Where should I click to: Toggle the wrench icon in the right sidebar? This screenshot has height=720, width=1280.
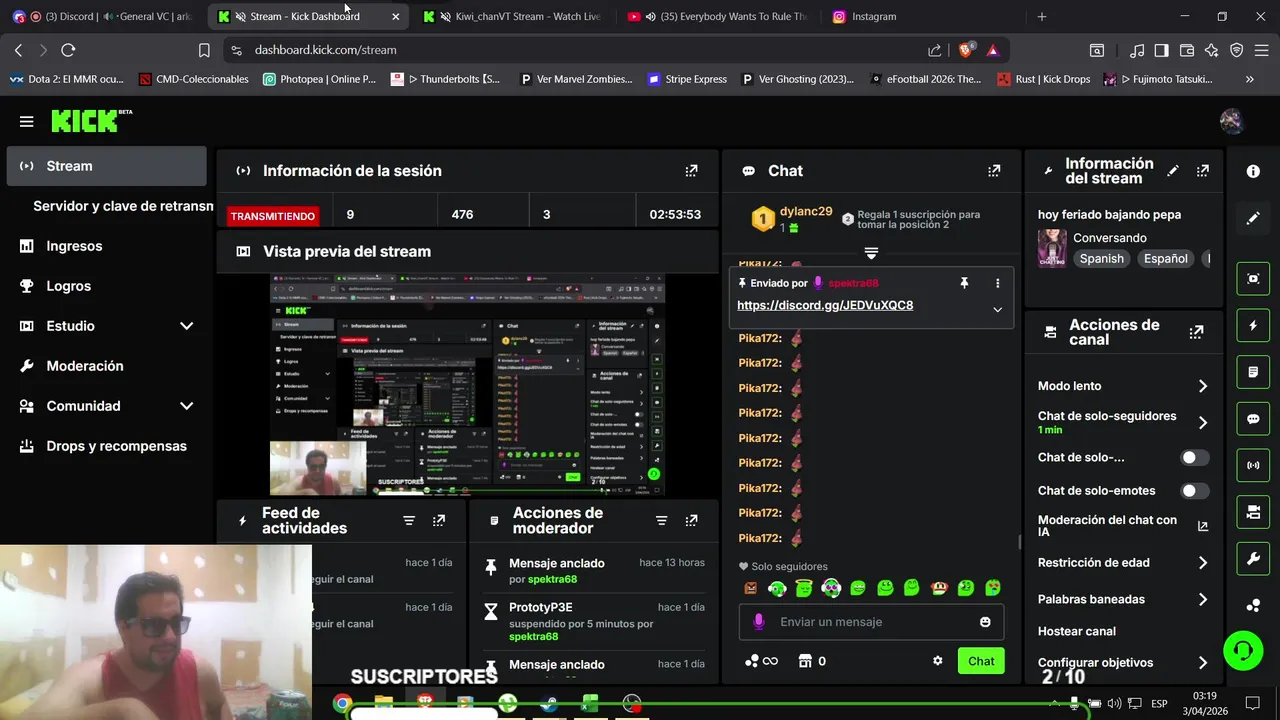(x=1253, y=558)
